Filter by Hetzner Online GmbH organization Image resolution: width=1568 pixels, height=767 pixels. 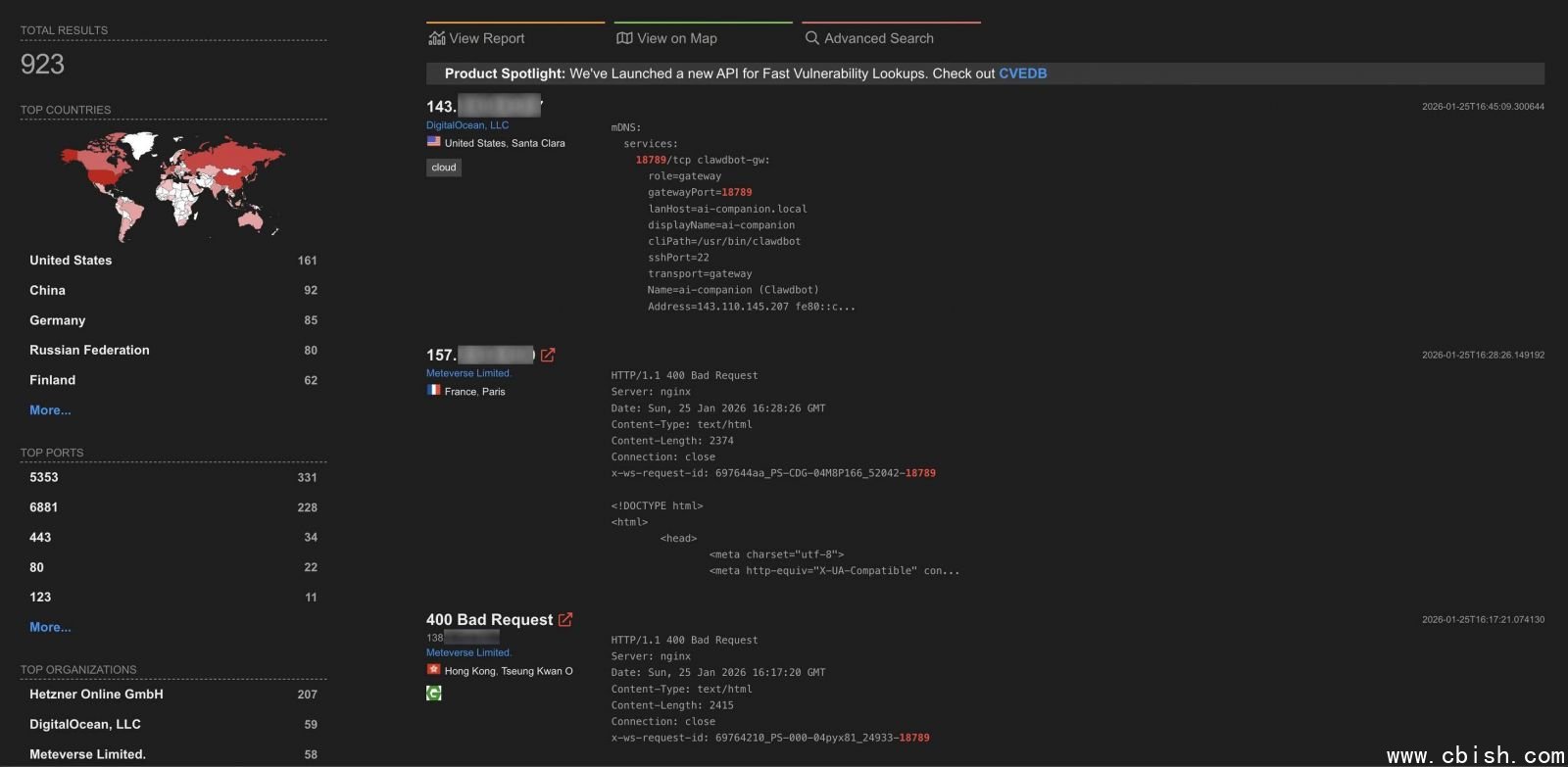96,695
